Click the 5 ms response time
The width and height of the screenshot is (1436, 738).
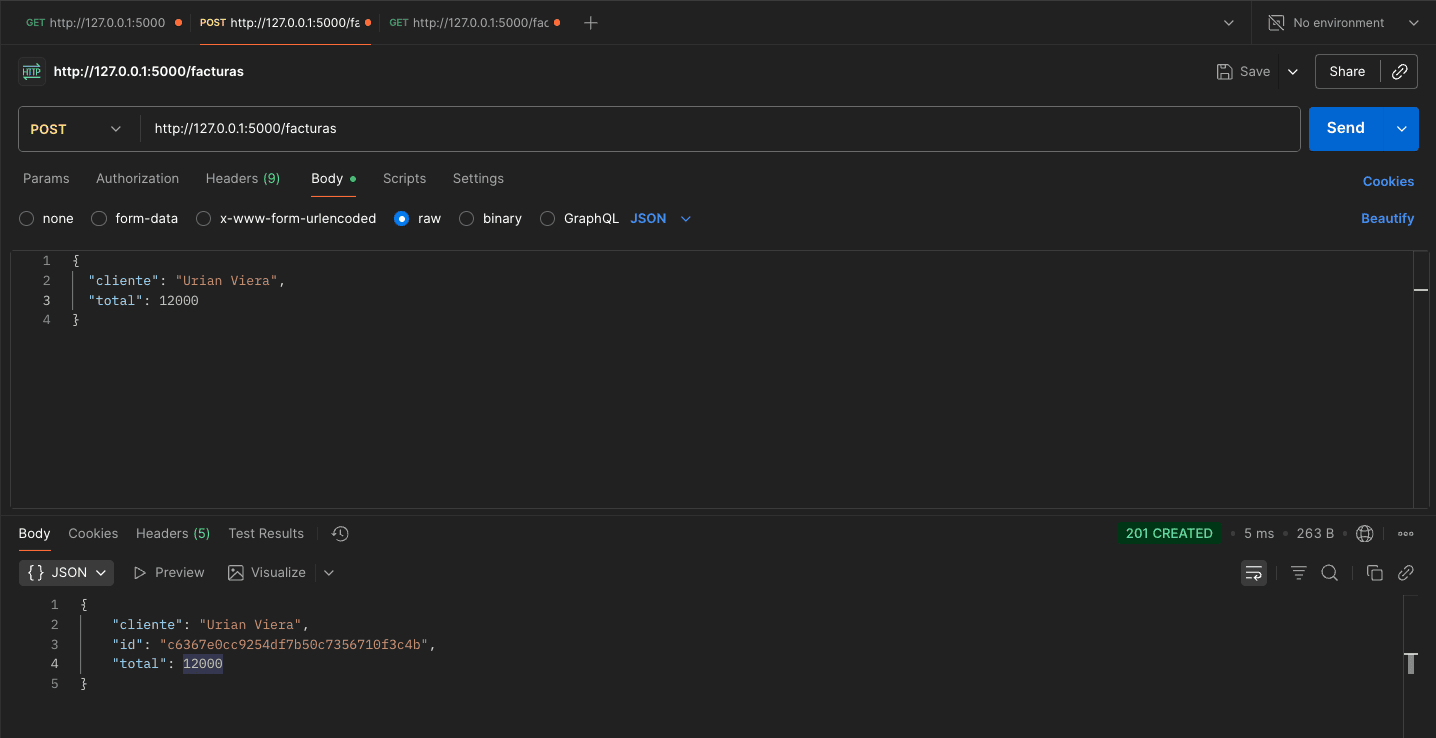click(x=1259, y=533)
